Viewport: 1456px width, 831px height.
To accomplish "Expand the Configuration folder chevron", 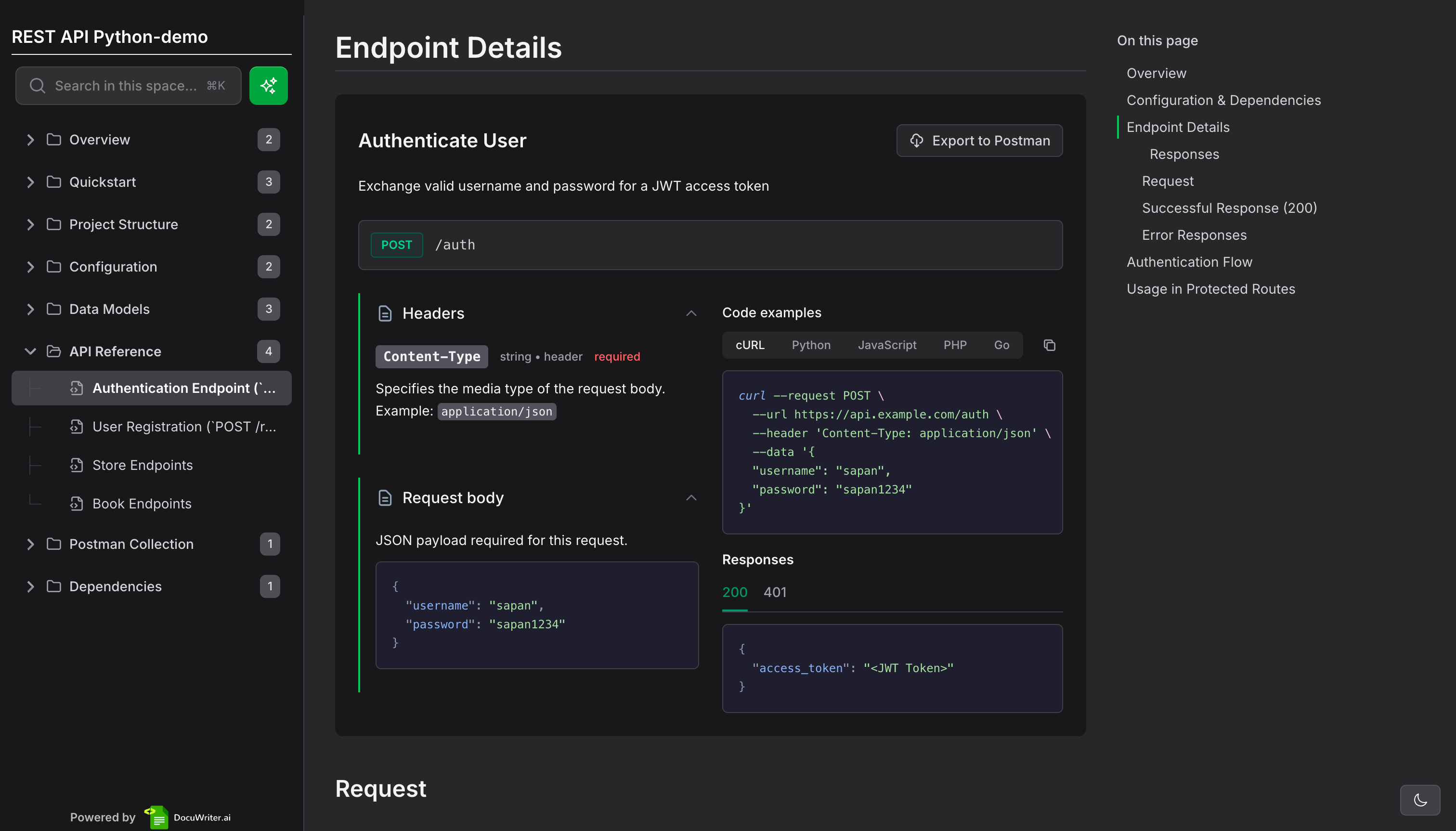I will click(30, 267).
